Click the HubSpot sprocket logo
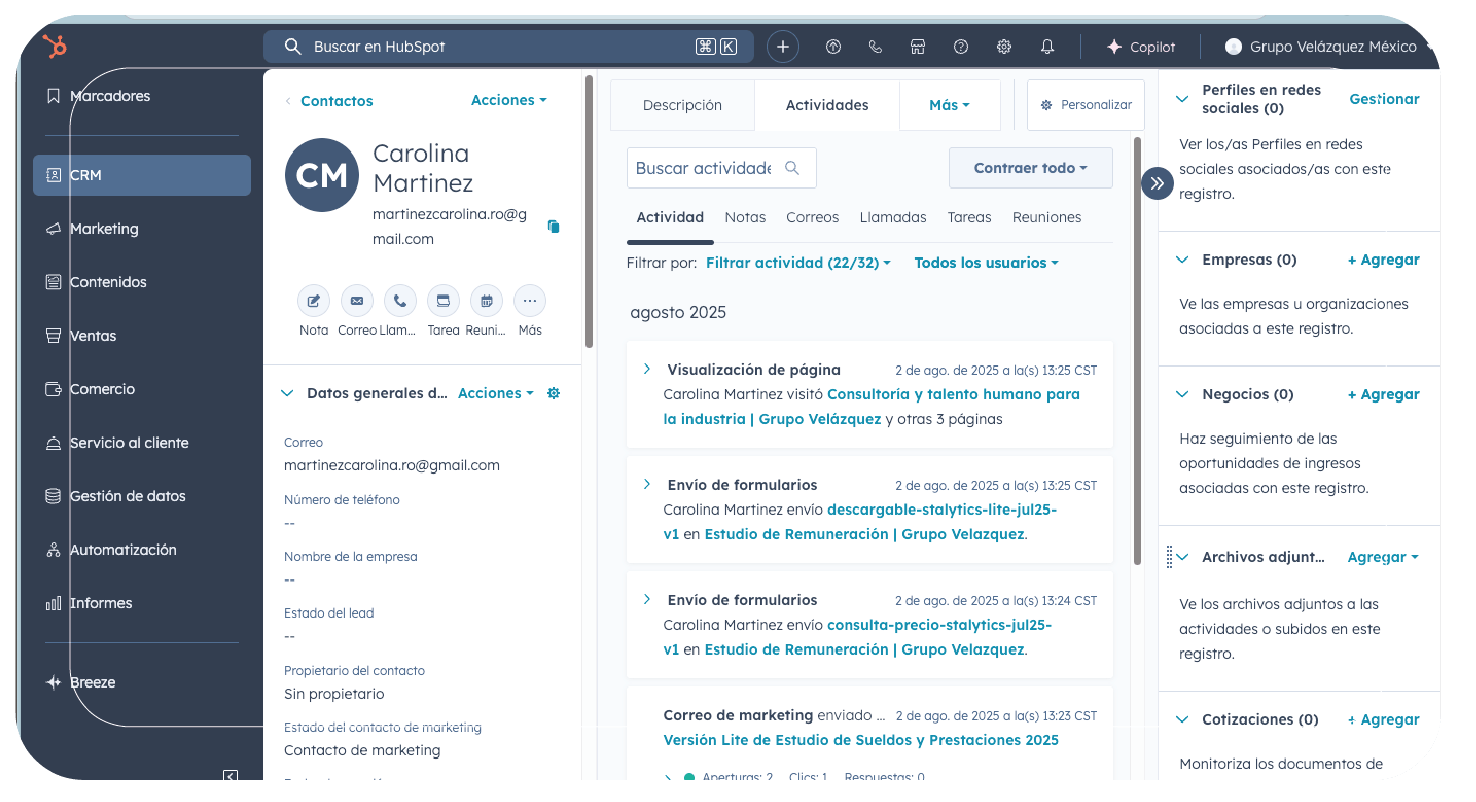Viewport: 1476px width, 802px height. [x=54, y=46]
